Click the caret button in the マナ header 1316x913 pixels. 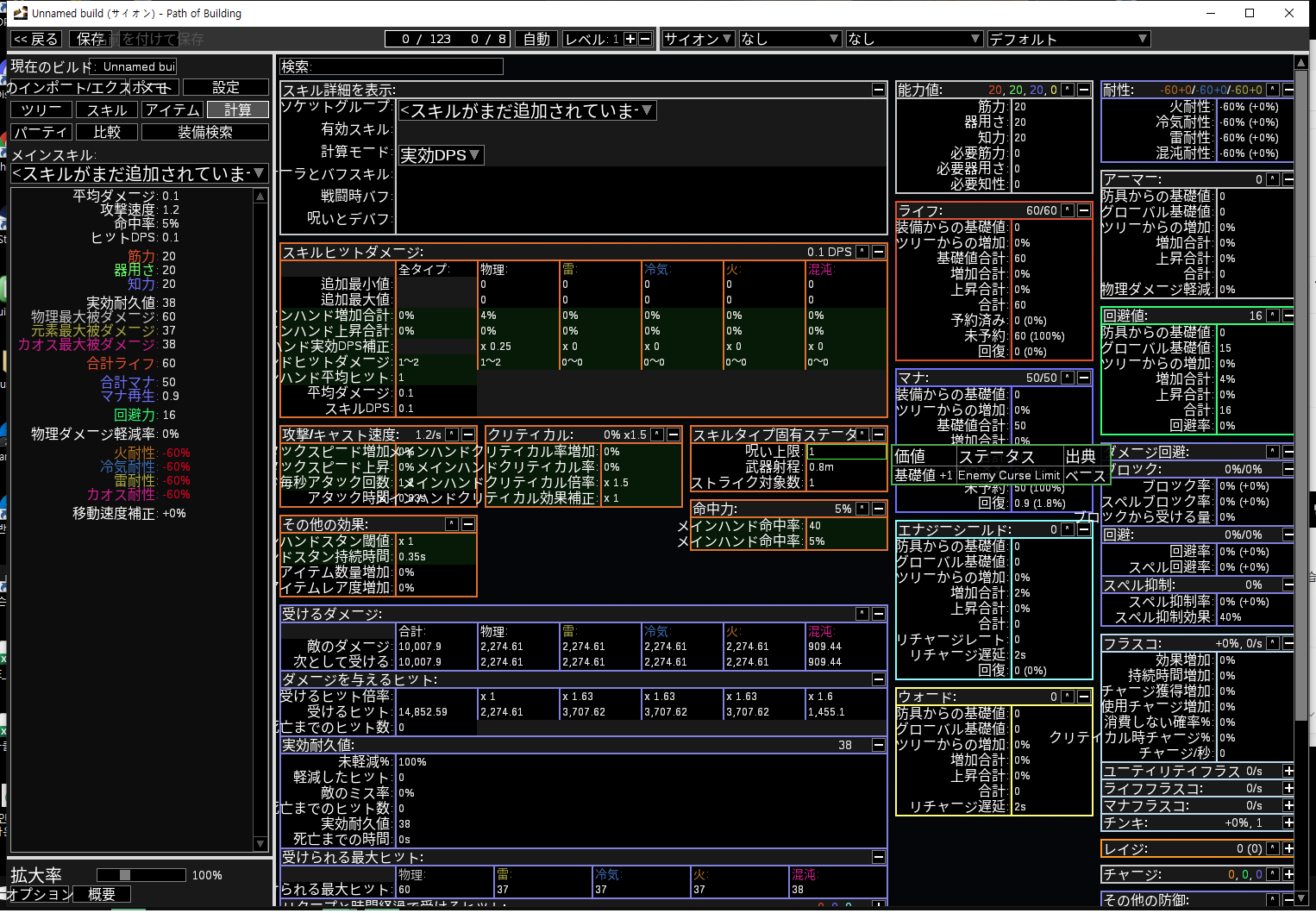click(1068, 378)
